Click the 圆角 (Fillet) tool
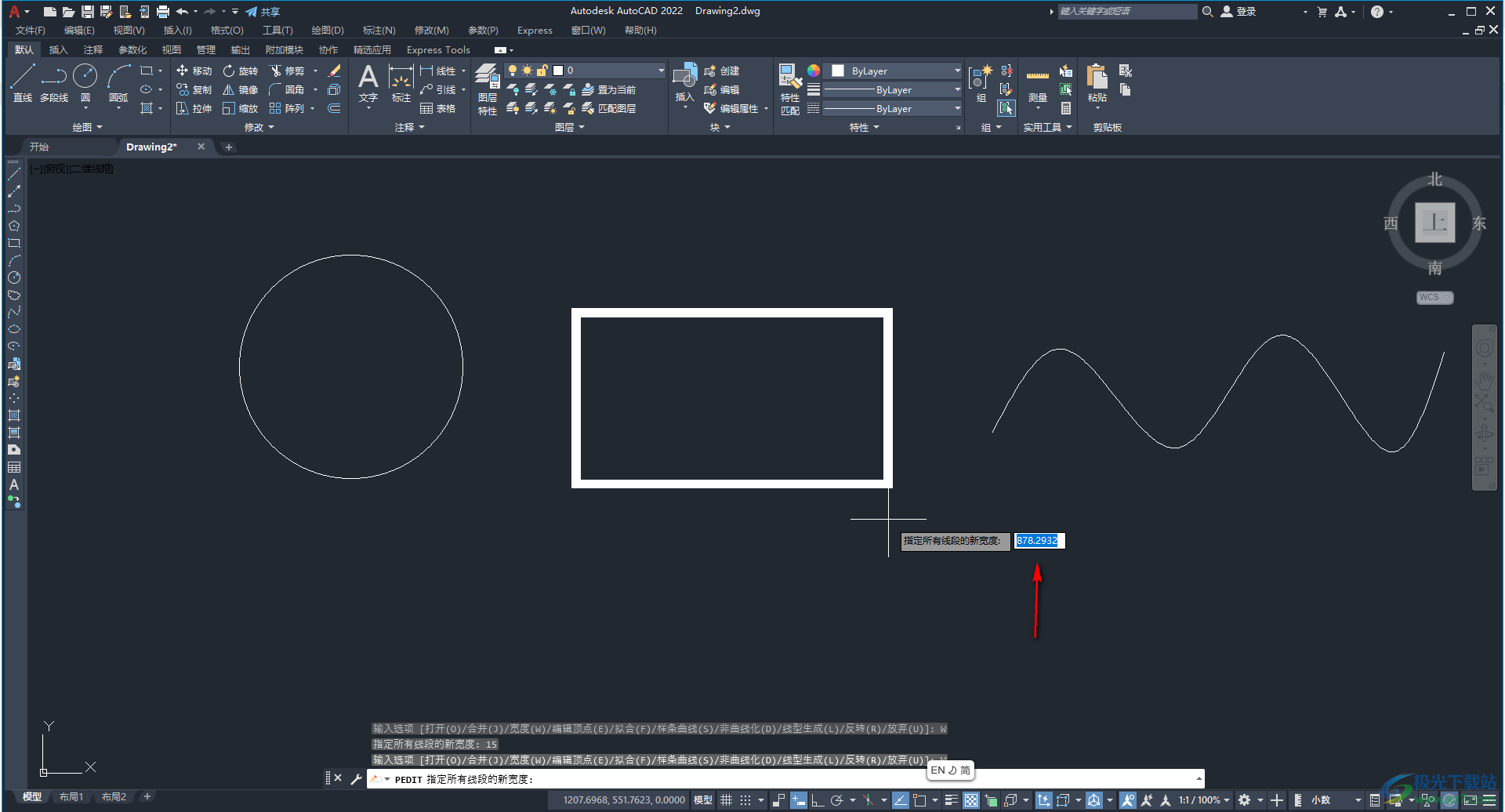Screen dimensions: 1505x812 (x=287, y=89)
